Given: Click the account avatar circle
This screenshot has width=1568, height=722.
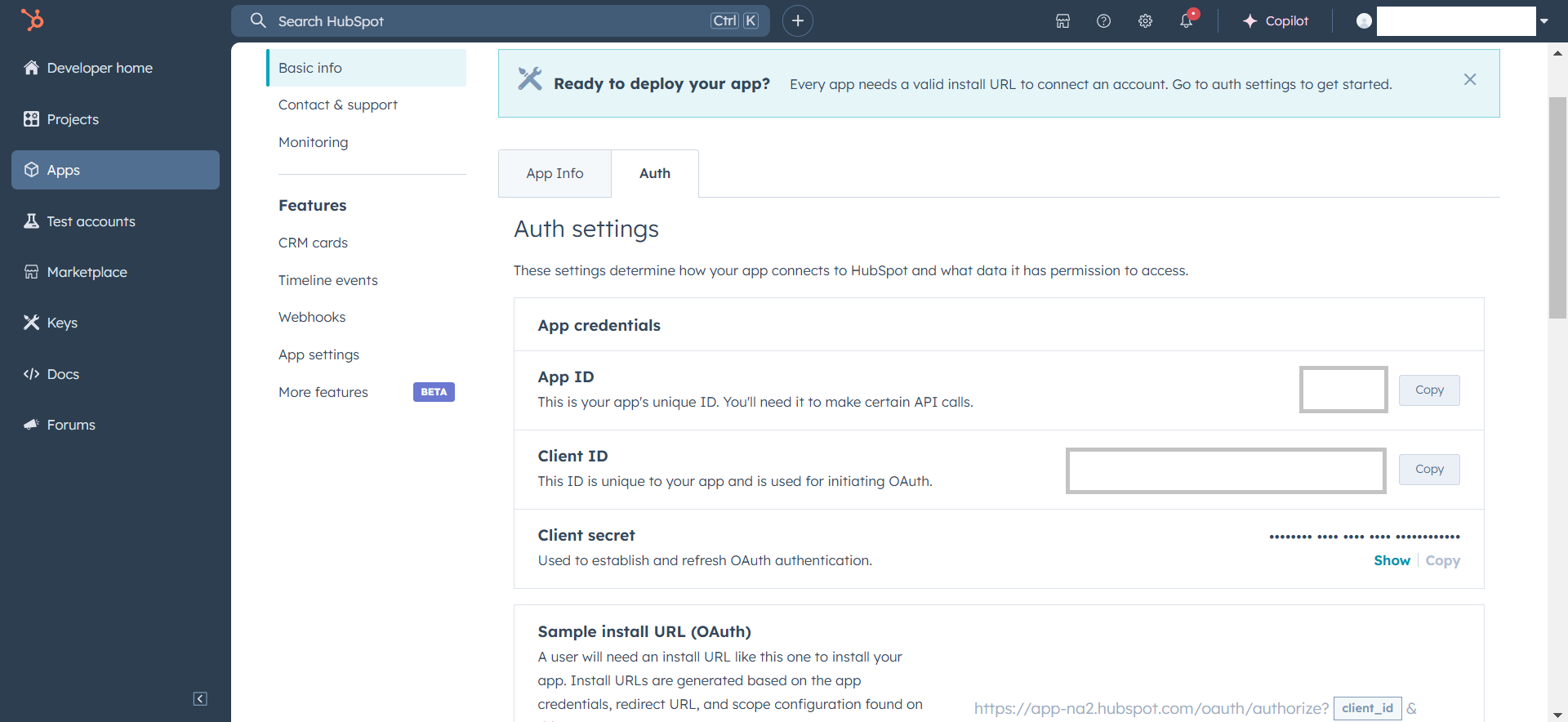Looking at the screenshot, I should point(1364,21).
